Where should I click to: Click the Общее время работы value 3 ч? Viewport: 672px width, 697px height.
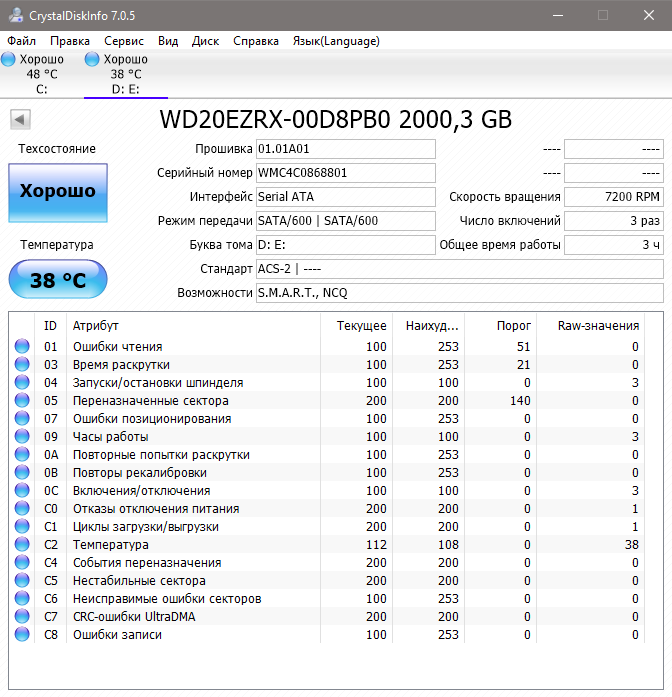click(x=614, y=245)
